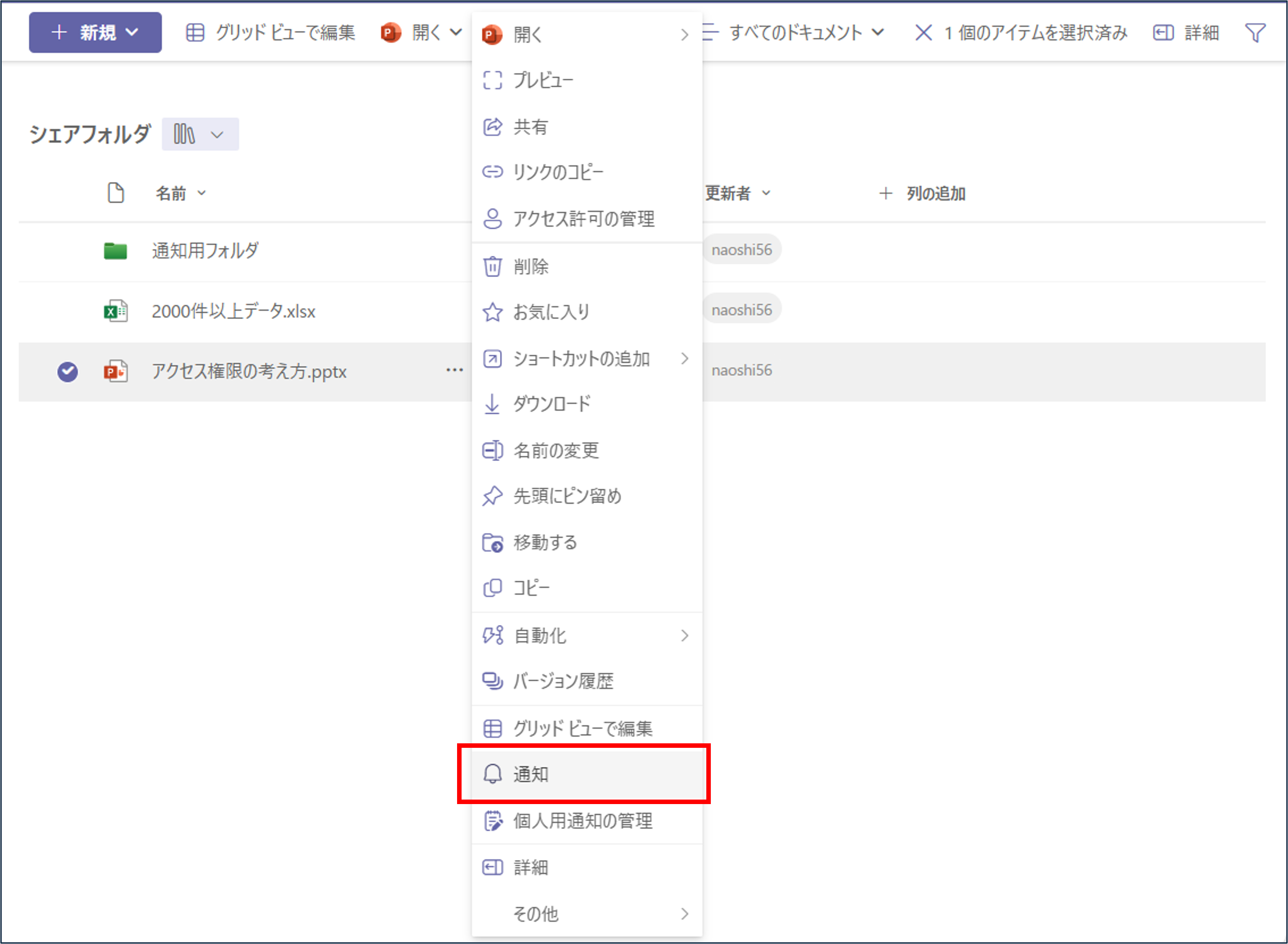1288x944 pixels.
Task: Open アクセス権限の考え方.pptx
Action: (x=249, y=371)
